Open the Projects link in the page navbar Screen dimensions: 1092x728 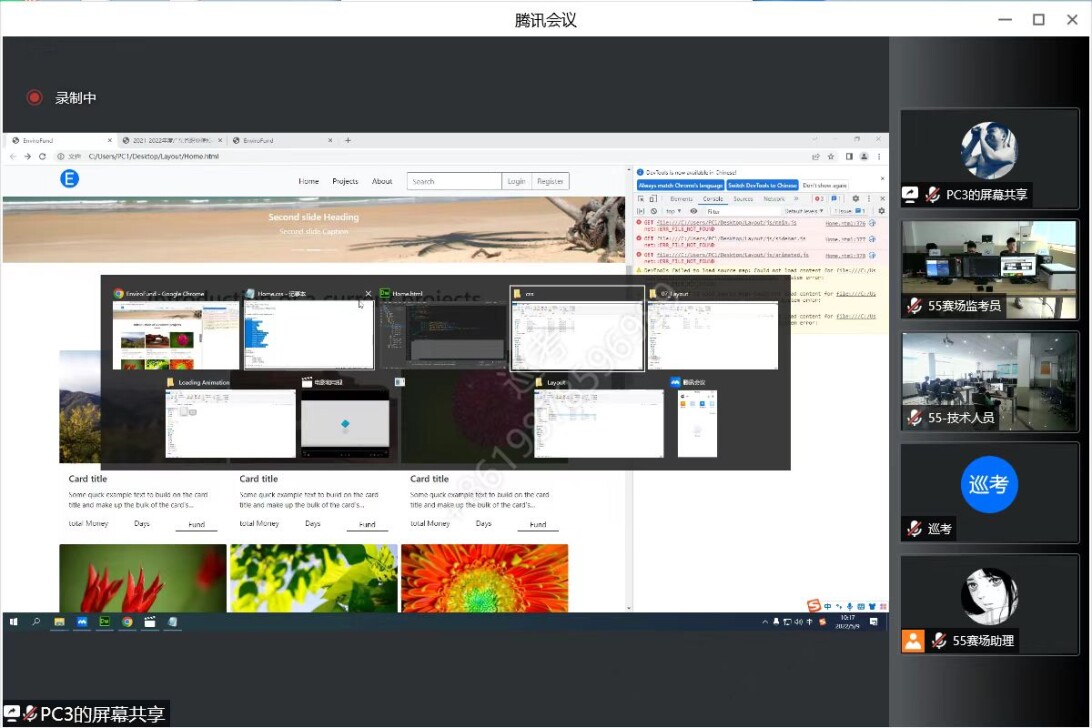click(345, 181)
